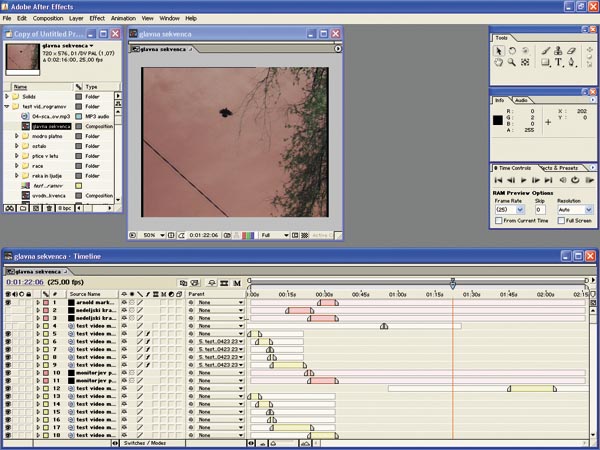
Task: Select the Type tool
Action: (557, 62)
